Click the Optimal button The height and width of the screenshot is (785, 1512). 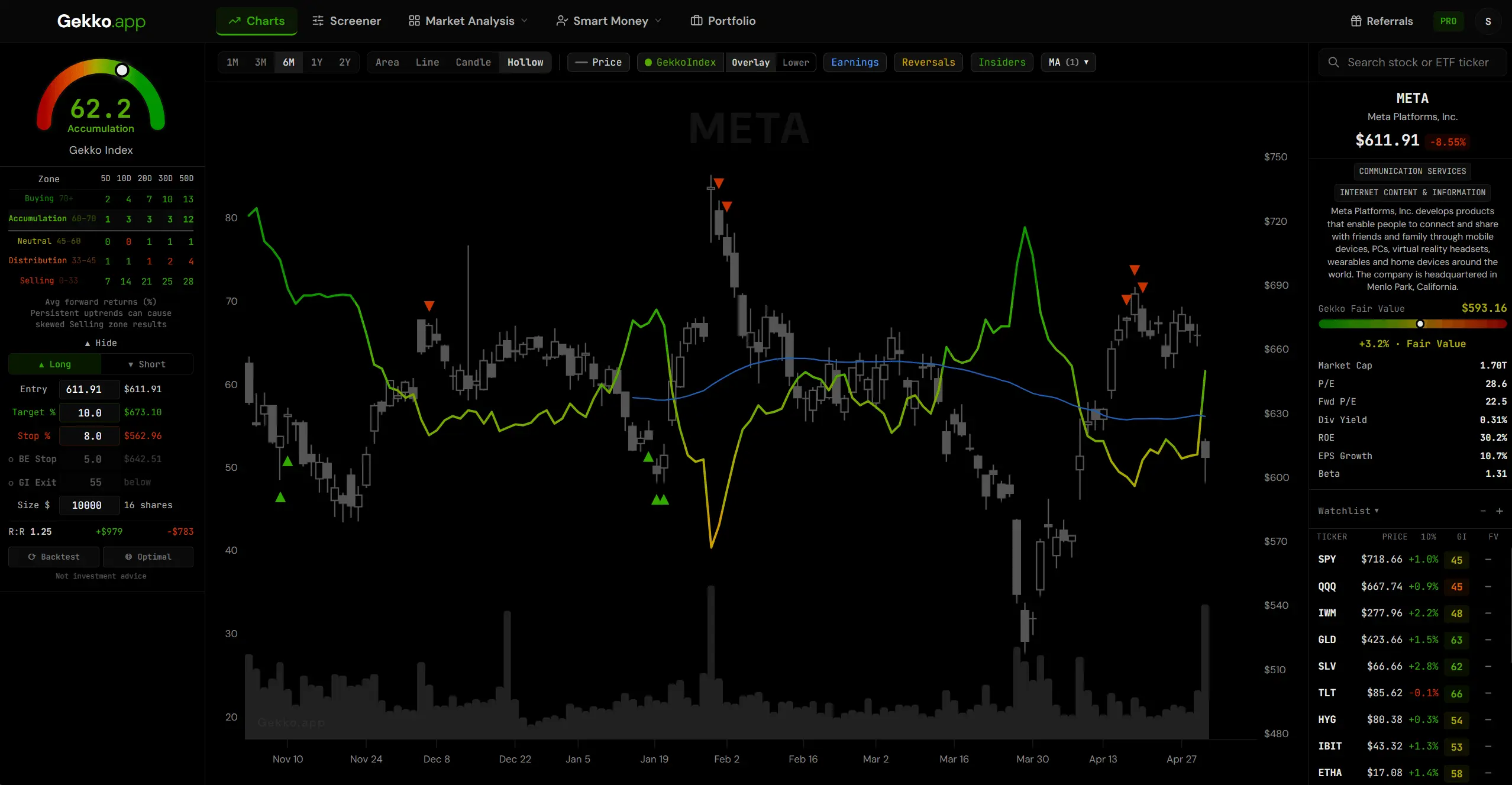coord(148,557)
